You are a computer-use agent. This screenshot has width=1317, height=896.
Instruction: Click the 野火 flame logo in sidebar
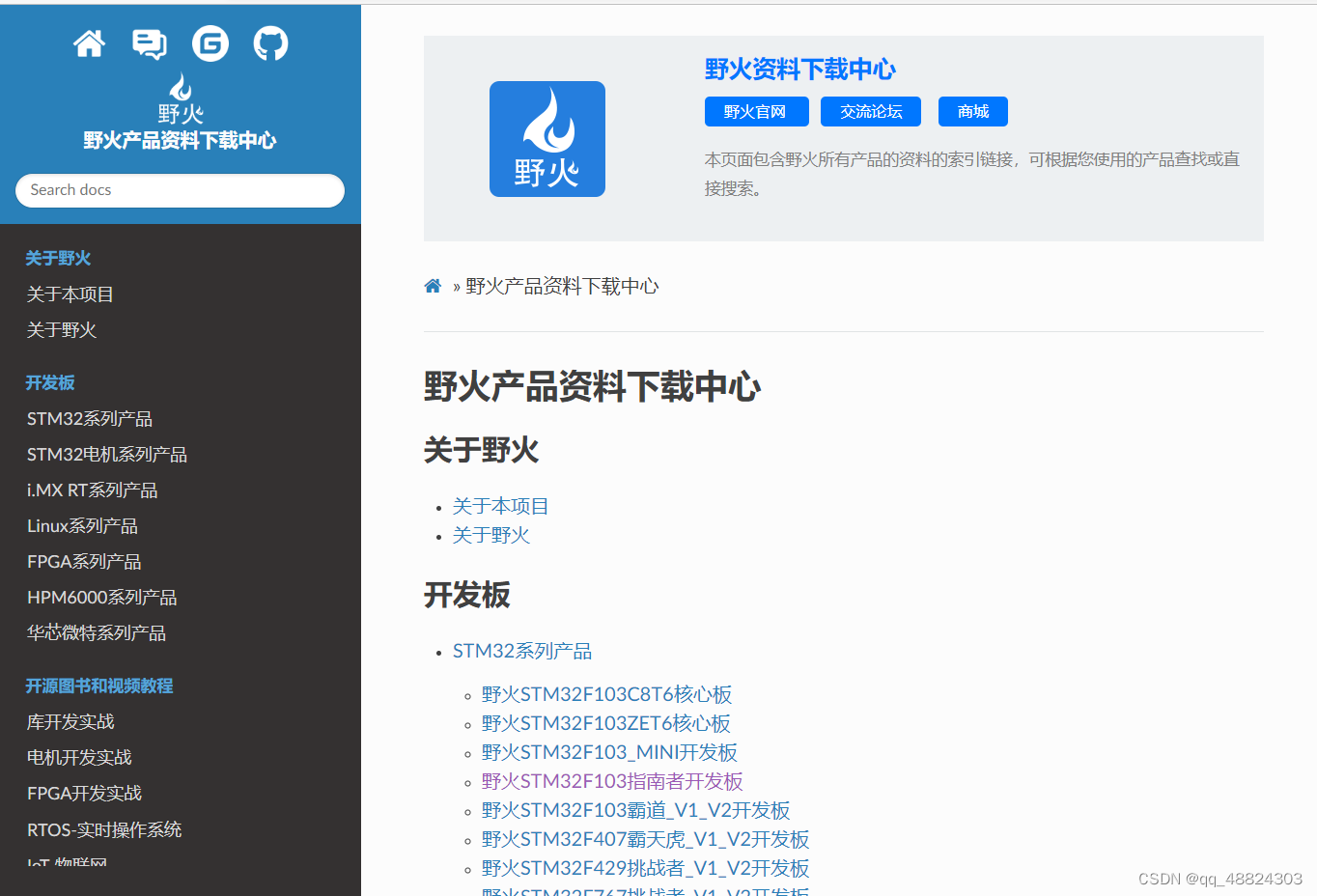coord(181,98)
